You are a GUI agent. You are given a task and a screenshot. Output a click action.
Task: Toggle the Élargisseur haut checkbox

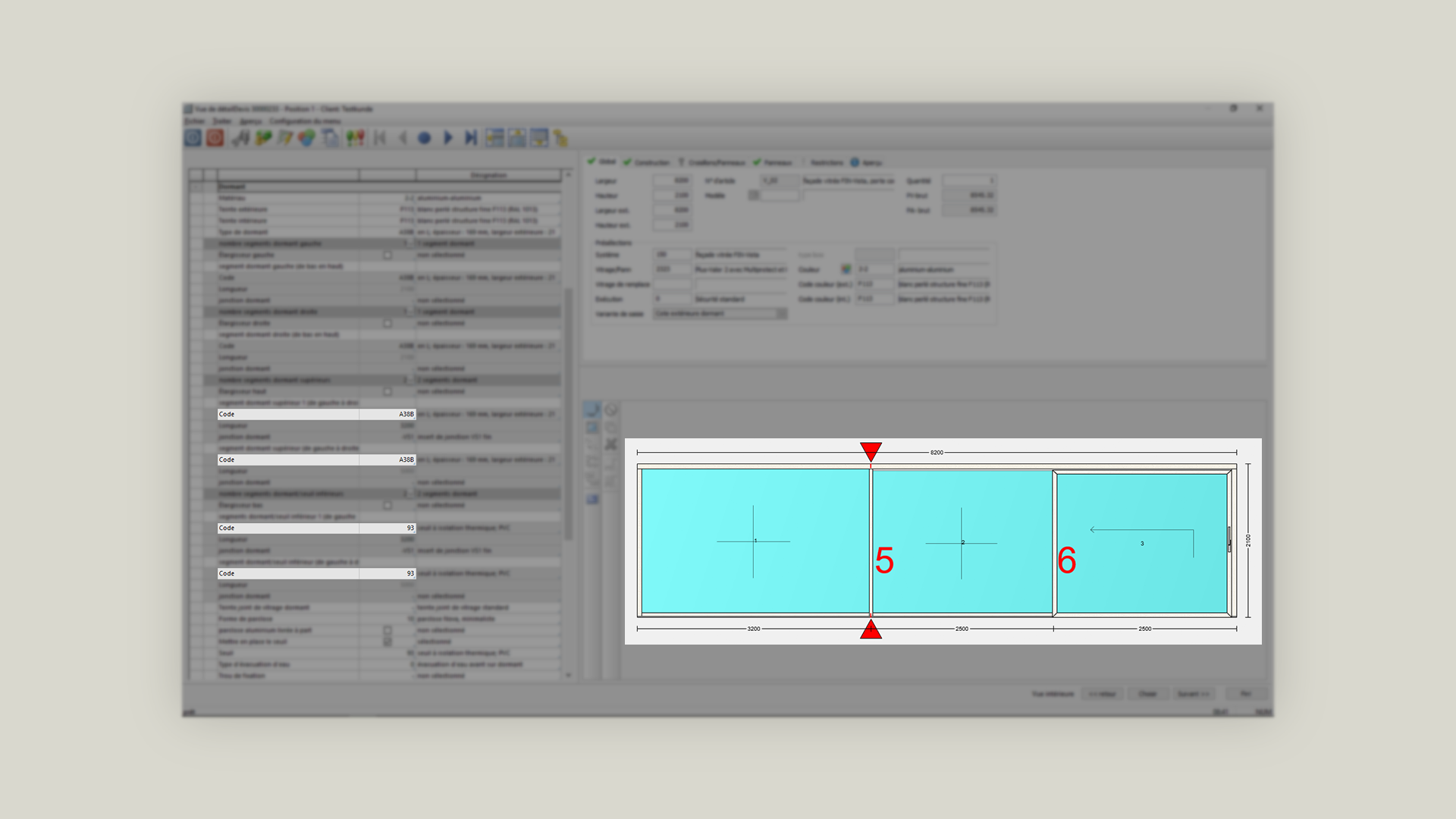(x=388, y=392)
